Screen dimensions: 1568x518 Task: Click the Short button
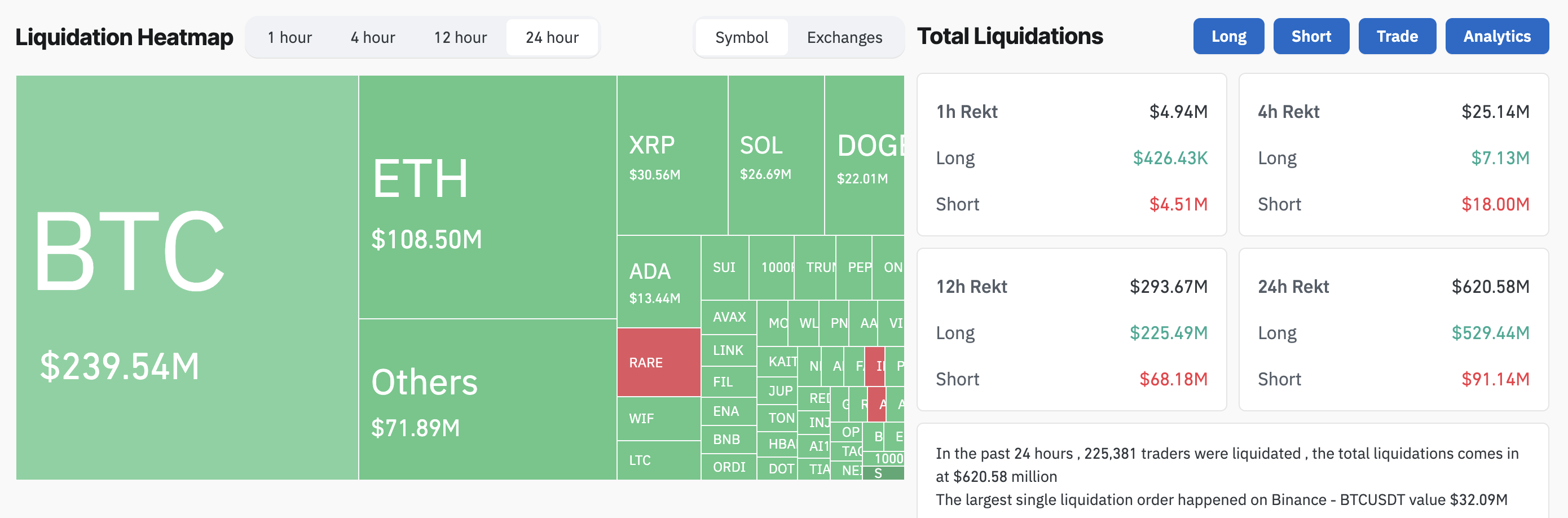click(x=1311, y=37)
